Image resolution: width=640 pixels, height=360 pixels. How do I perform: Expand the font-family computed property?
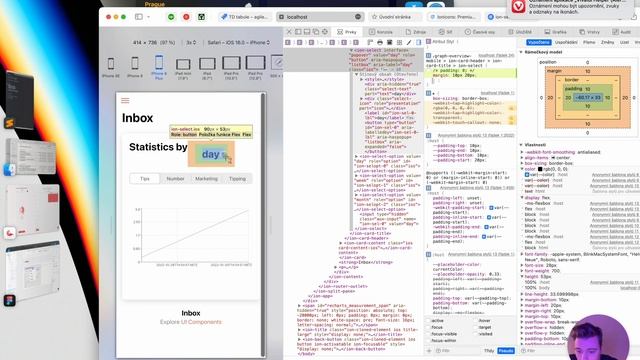click(522, 254)
